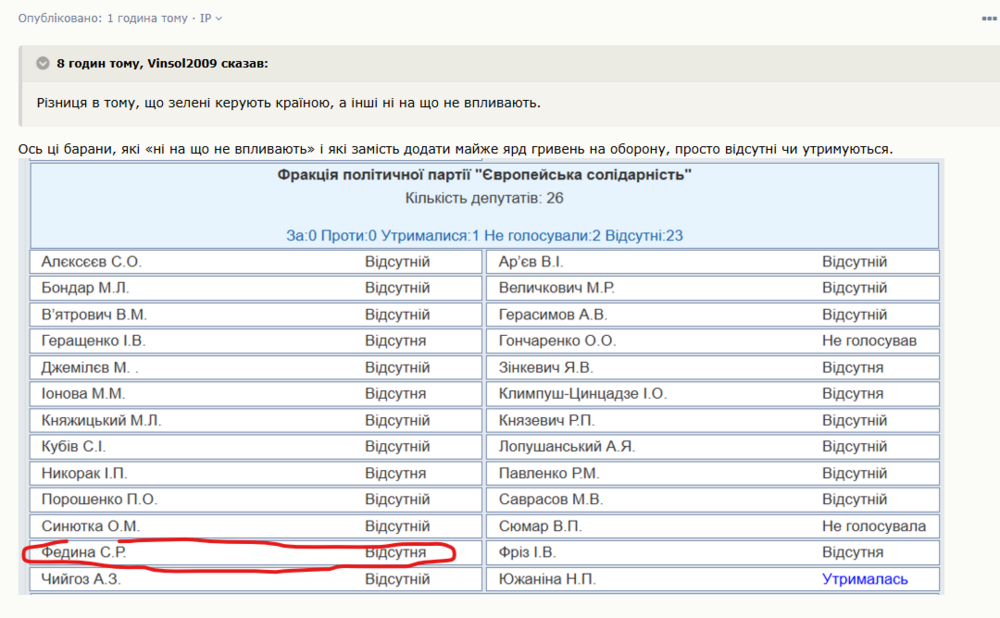
Task: Select the name 'Зінкевич Я.В.'
Action: pyautogui.click(x=546, y=368)
